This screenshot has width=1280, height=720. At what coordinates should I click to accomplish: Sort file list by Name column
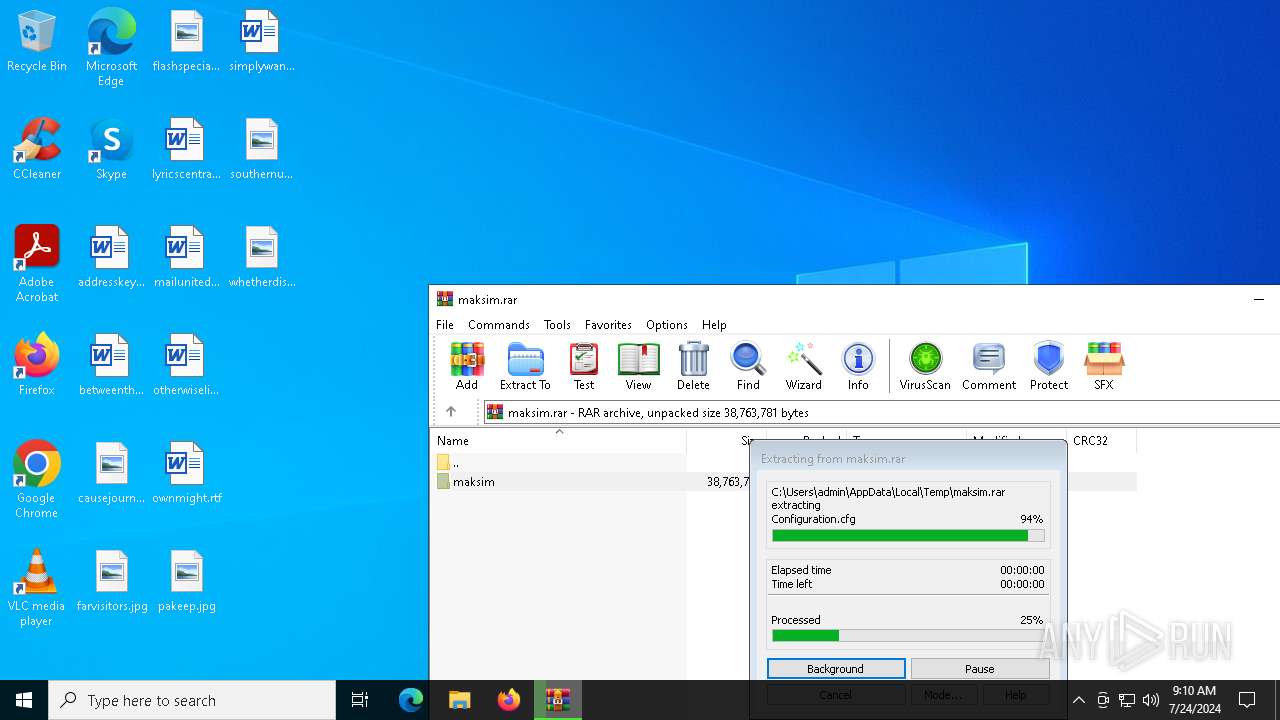[x=558, y=440]
